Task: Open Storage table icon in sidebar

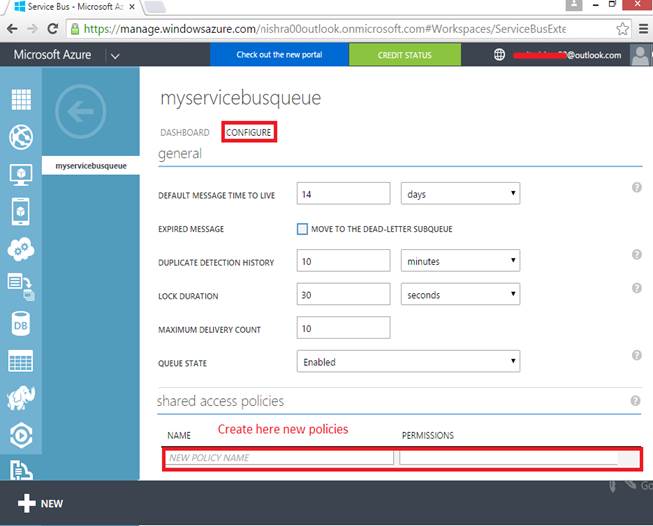Action: (21, 361)
